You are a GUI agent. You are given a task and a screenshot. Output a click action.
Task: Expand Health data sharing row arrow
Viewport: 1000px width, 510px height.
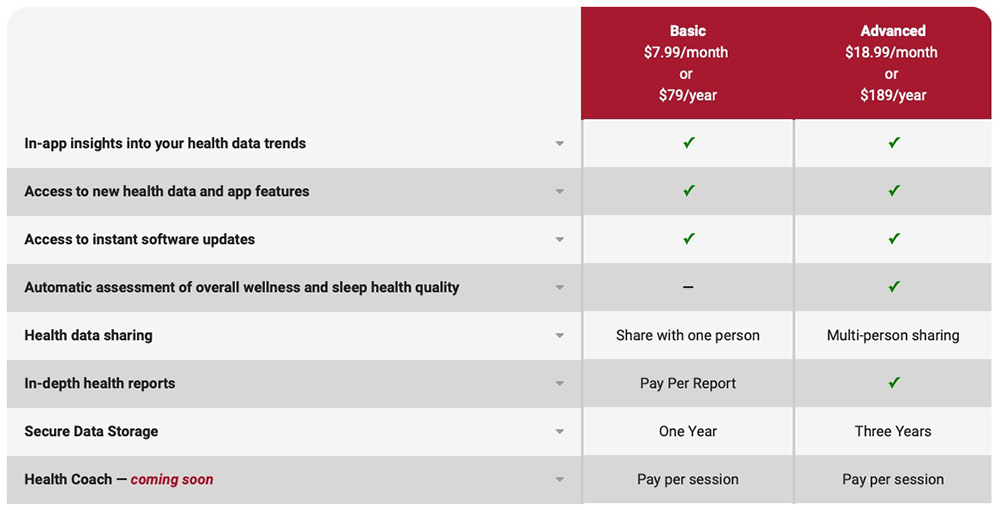point(560,336)
